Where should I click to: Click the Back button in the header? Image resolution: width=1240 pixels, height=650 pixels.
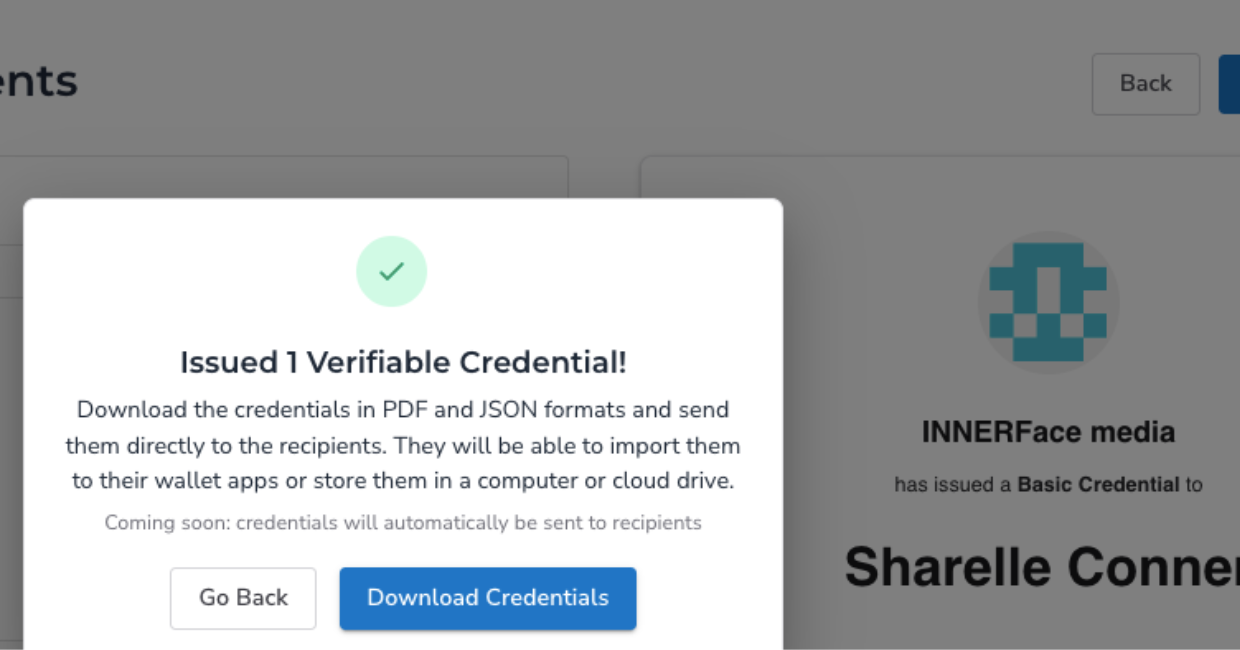(x=1145, y=84)
